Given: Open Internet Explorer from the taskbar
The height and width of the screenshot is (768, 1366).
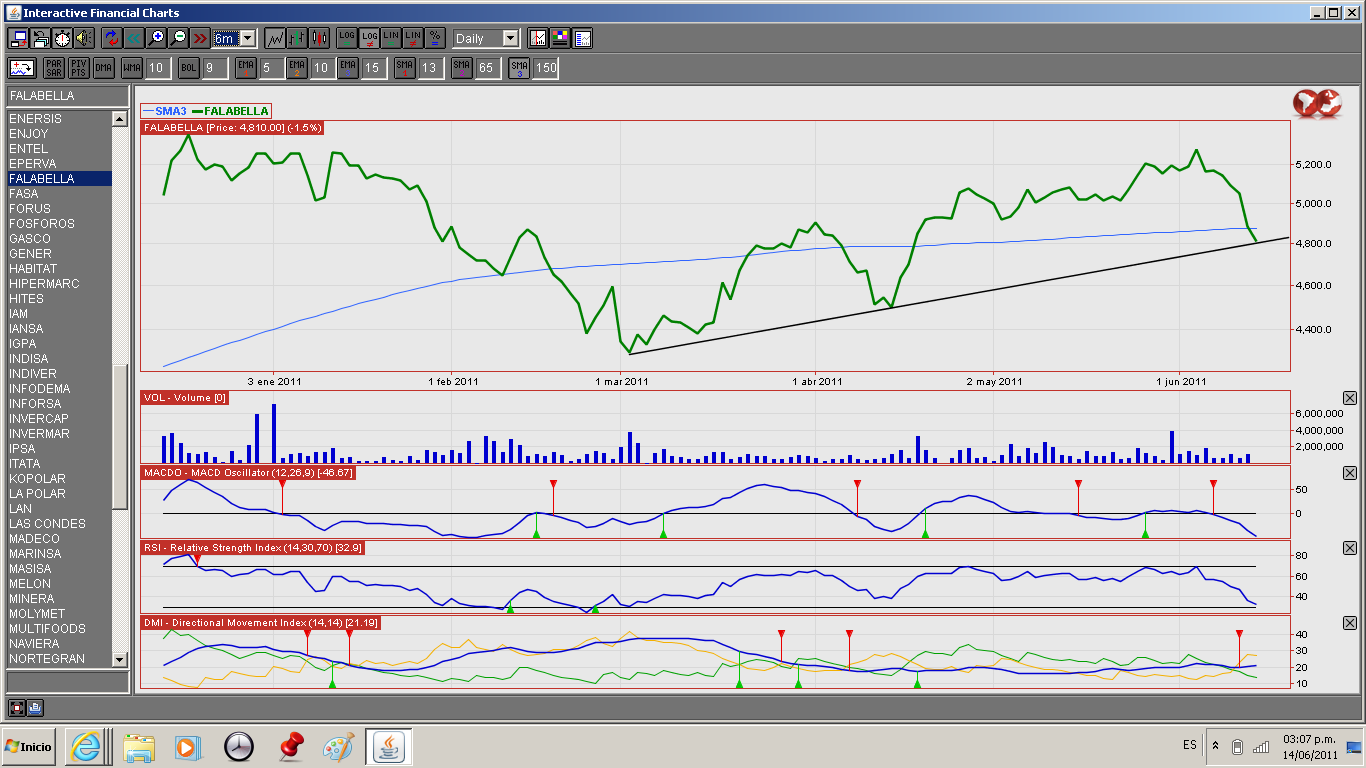Looking at the screenshot, I should tap(87, 747).
